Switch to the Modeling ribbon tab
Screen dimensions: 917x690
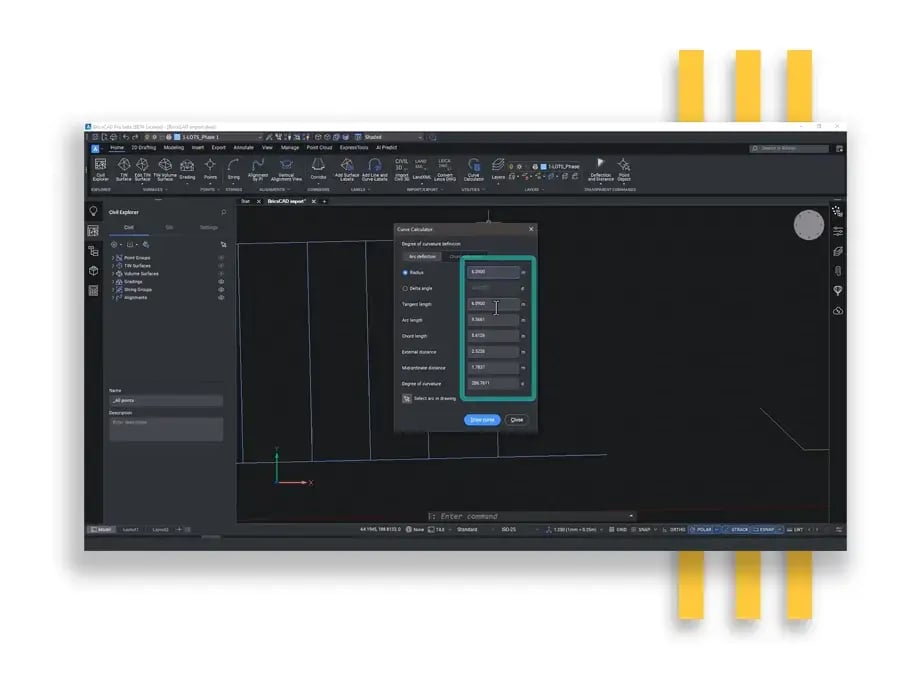(174, 148)
